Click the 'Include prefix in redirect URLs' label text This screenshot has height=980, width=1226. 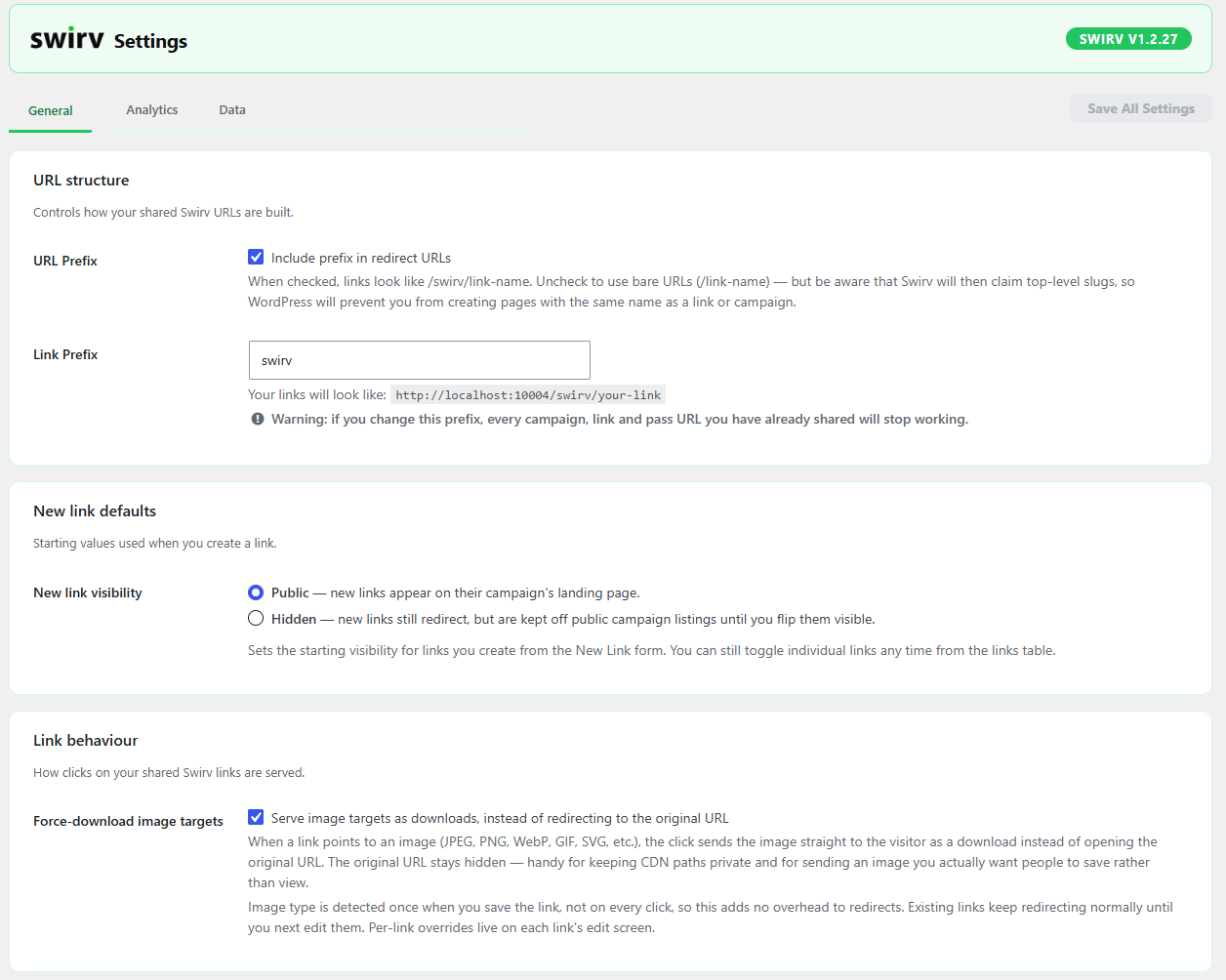click(x=361, y=258)
